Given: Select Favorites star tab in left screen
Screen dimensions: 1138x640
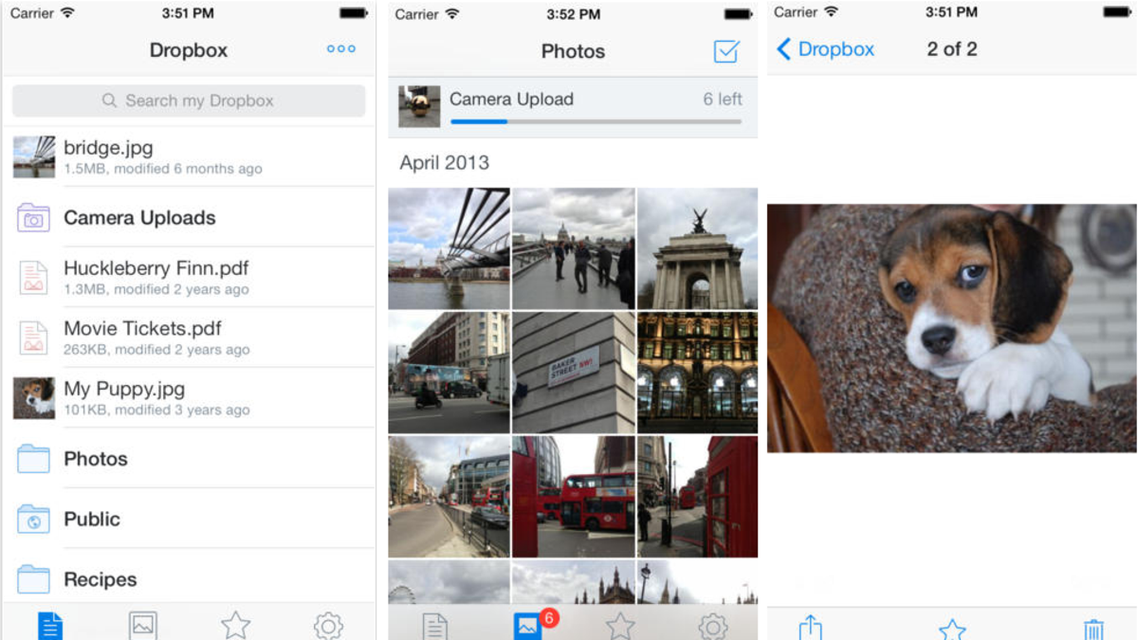Looking at the screenshot, I should (236, 625).
